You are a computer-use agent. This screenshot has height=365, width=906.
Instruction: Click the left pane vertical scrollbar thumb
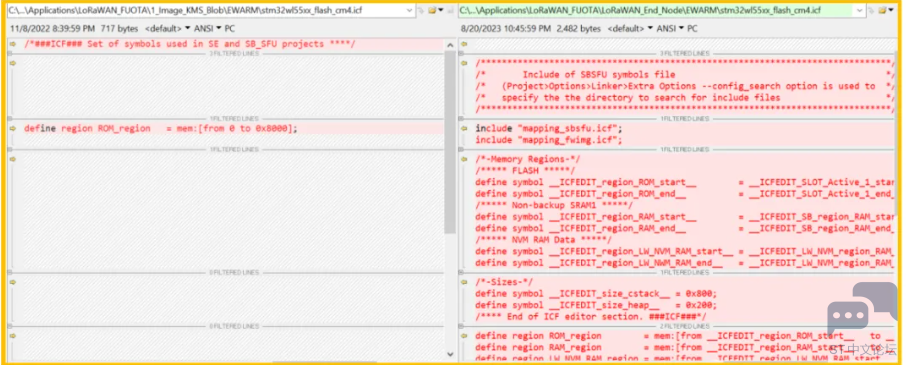tap(450, 141)
